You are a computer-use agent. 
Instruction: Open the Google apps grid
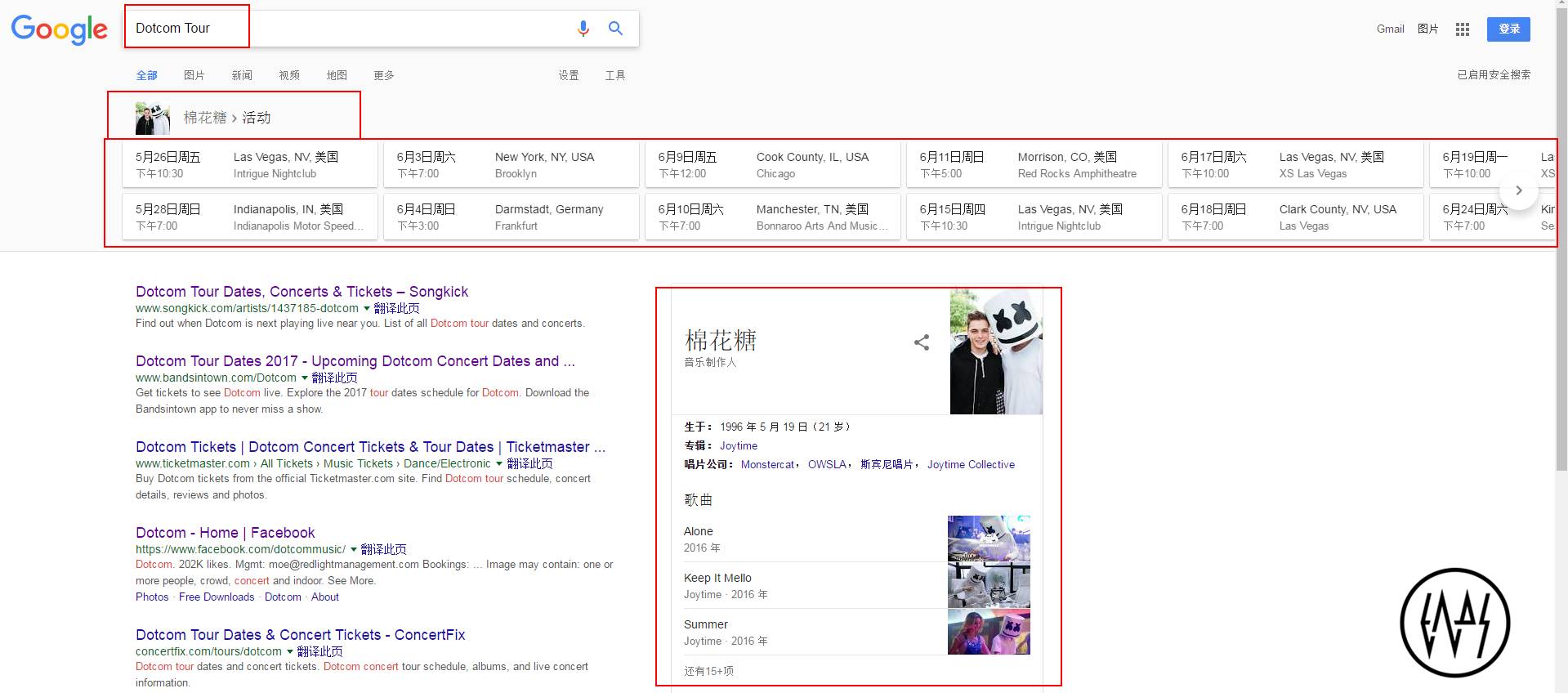tap(1462, 29)
